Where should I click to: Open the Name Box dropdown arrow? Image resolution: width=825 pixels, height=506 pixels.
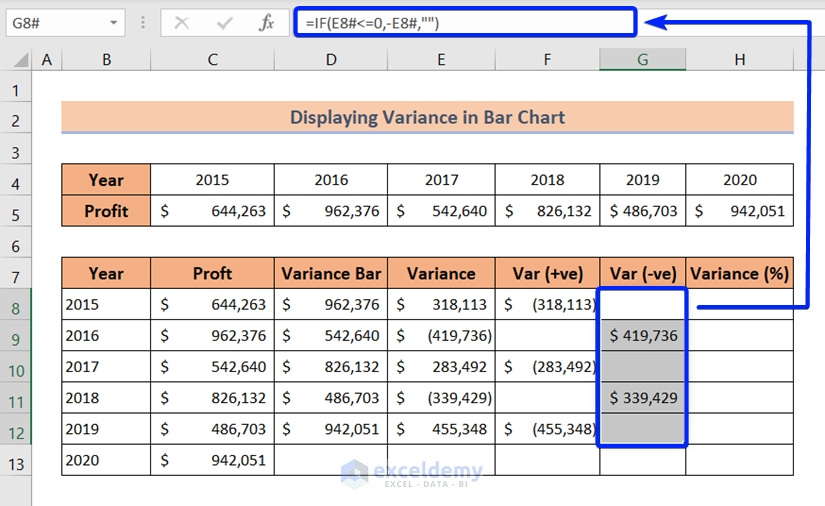point(114,23)
